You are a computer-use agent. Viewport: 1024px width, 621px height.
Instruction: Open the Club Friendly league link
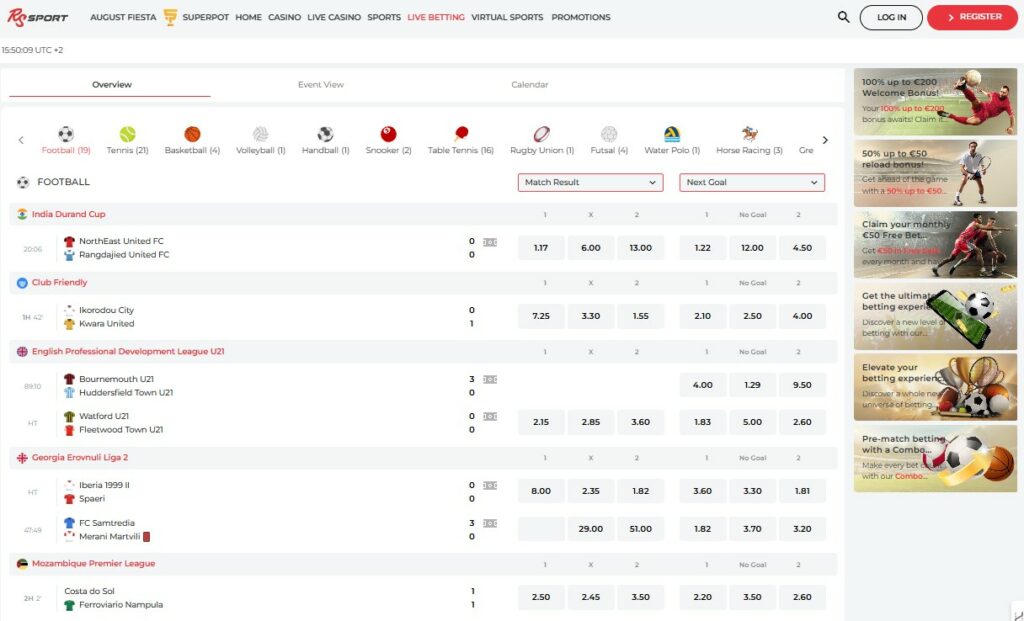point(59,283)
